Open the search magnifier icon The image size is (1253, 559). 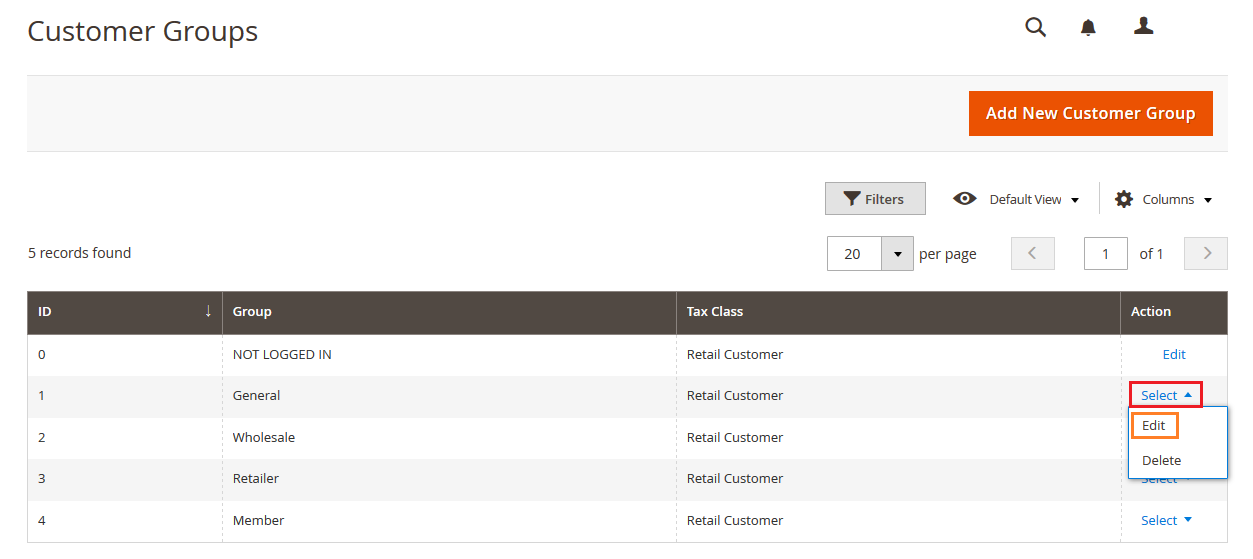tap(1035, 27)
